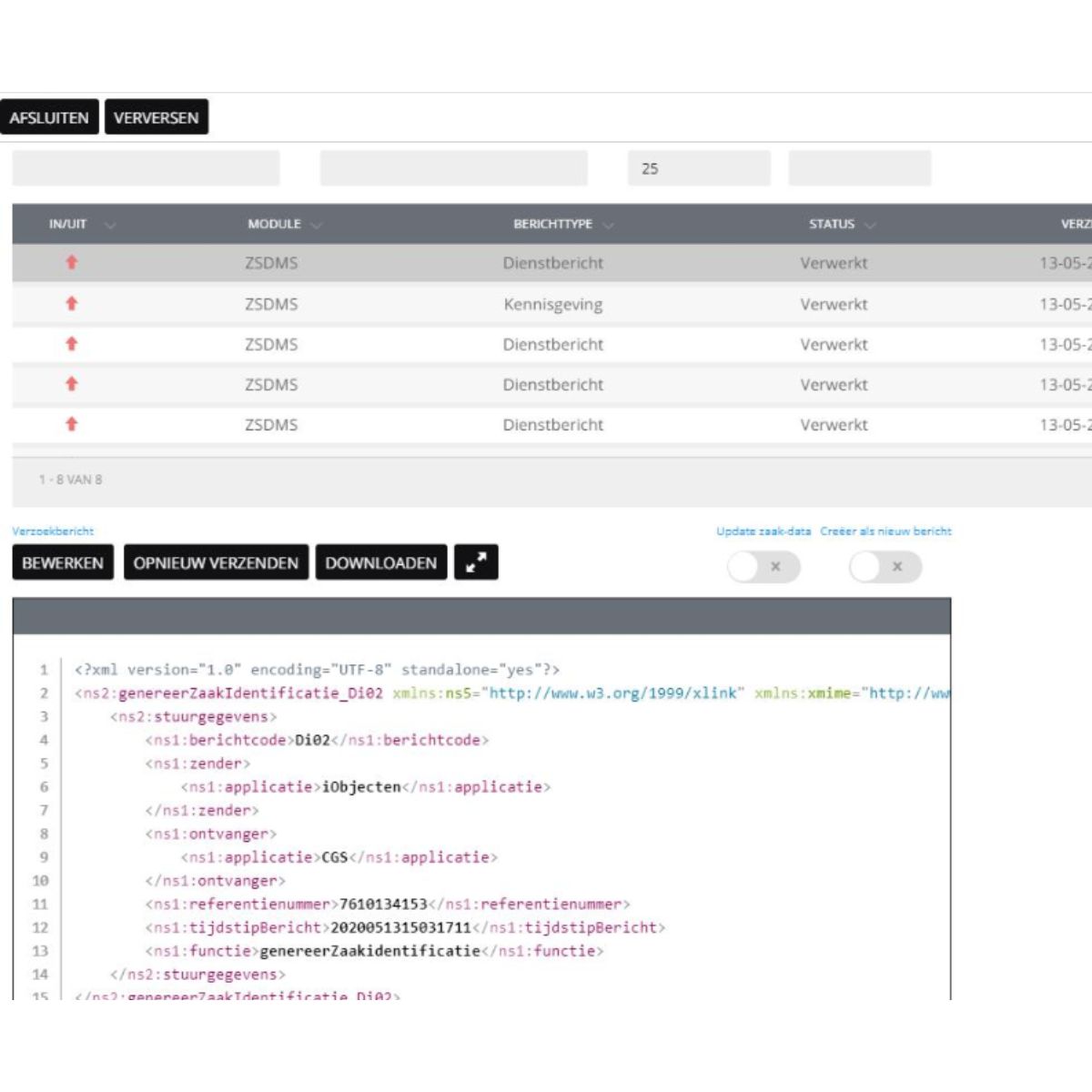Viewport: 1092px width, 1092px height.
Task: Select the Kennisgeving message row
Action: point(552,305)
